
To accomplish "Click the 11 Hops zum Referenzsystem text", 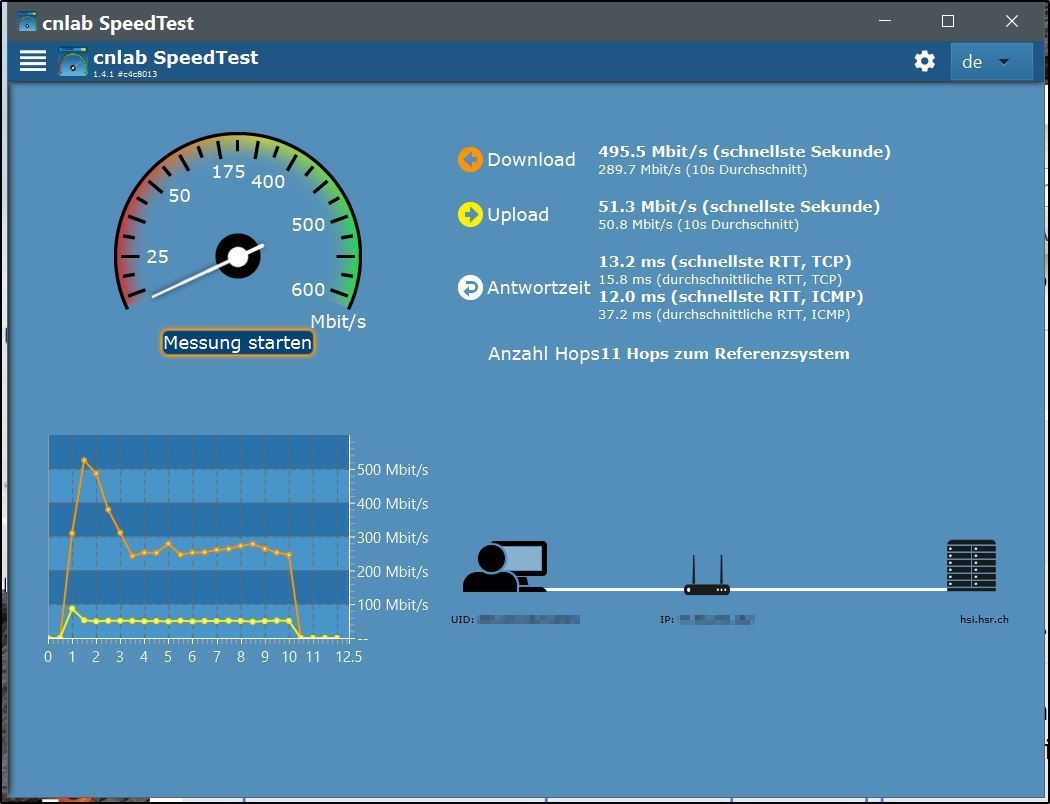I will coord(725,353).
